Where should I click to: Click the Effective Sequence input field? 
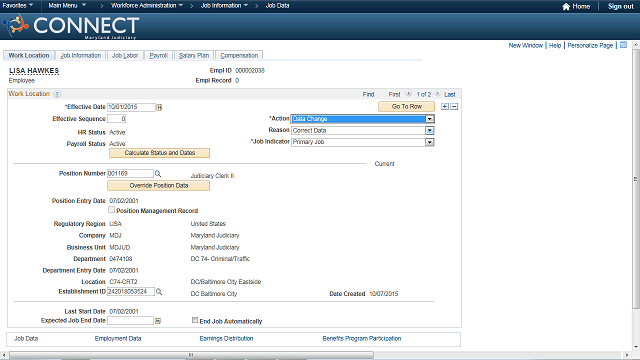pyautogui.click(x=116, y=119)
